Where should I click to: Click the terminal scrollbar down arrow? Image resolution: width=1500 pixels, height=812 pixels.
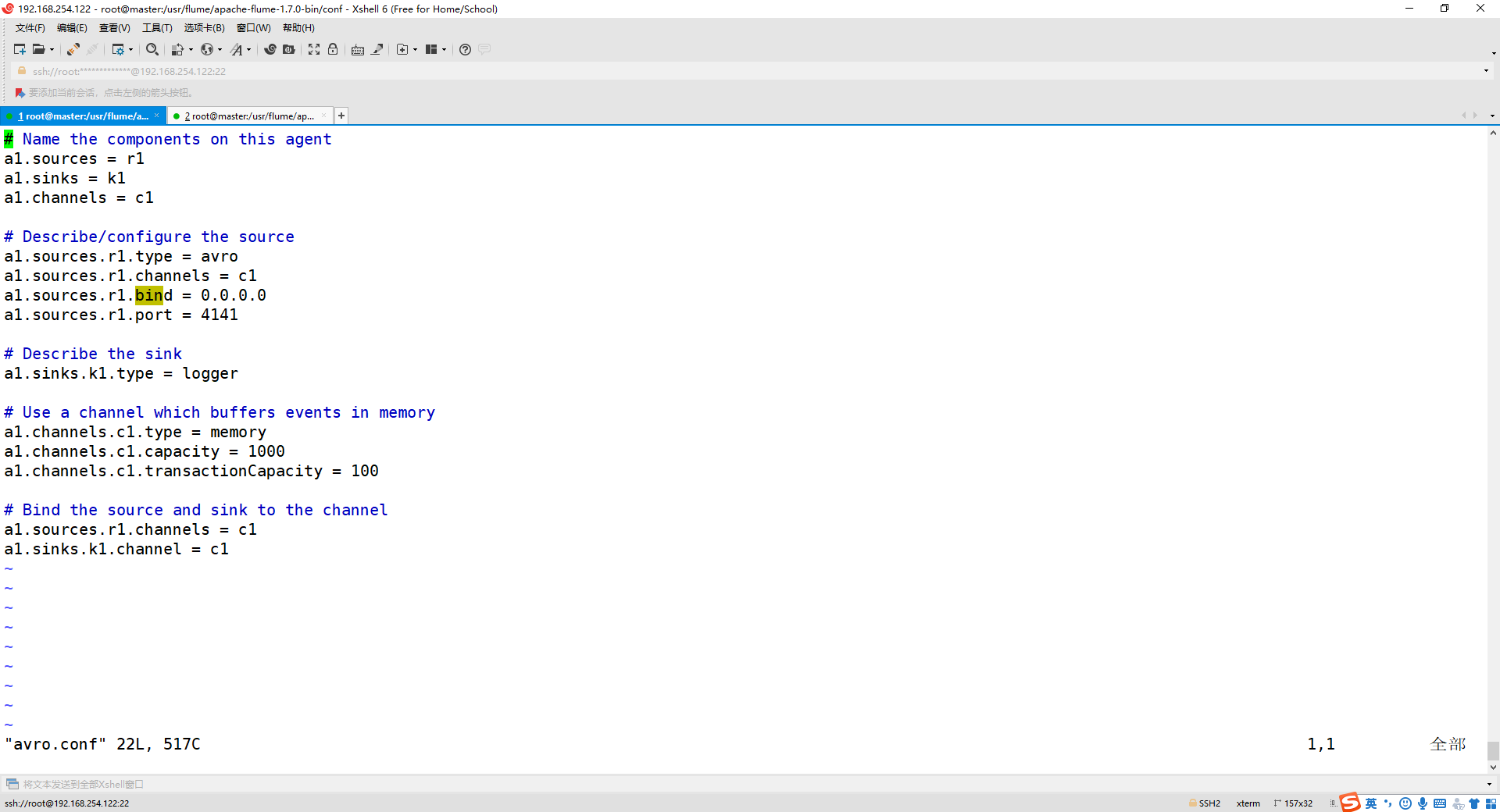(x=1493, y=767)
